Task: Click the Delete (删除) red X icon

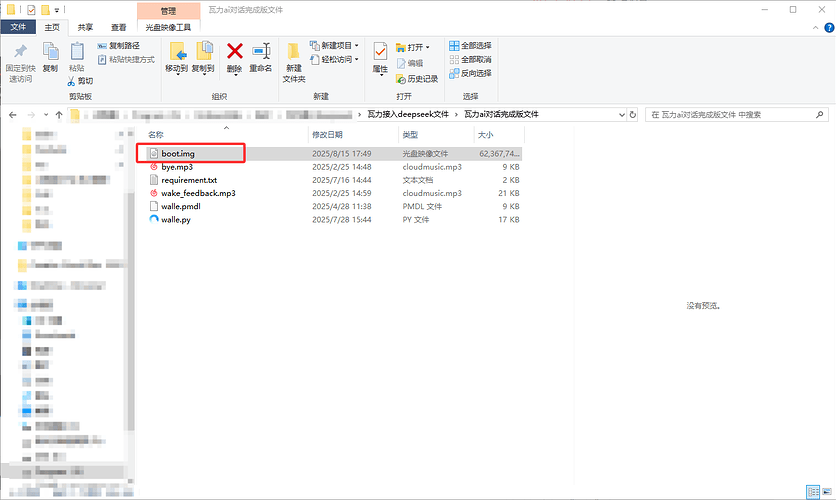Action: [x=235, y=52]
